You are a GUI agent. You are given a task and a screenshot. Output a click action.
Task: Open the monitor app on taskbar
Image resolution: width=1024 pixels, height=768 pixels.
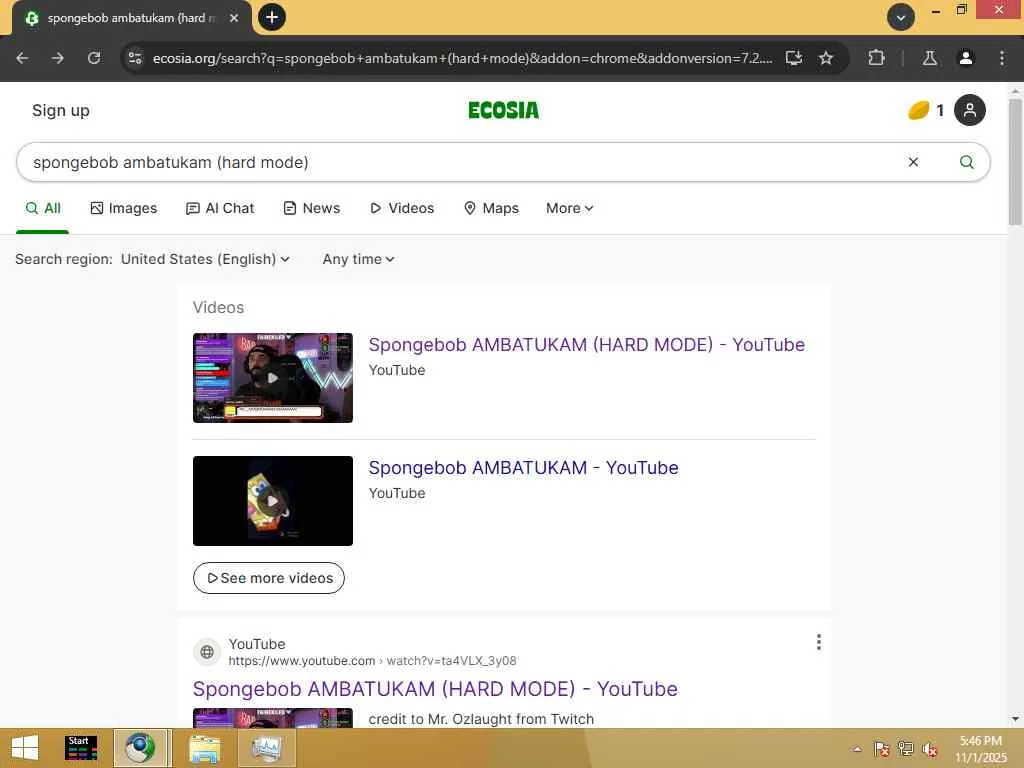[x=266, y=748]
